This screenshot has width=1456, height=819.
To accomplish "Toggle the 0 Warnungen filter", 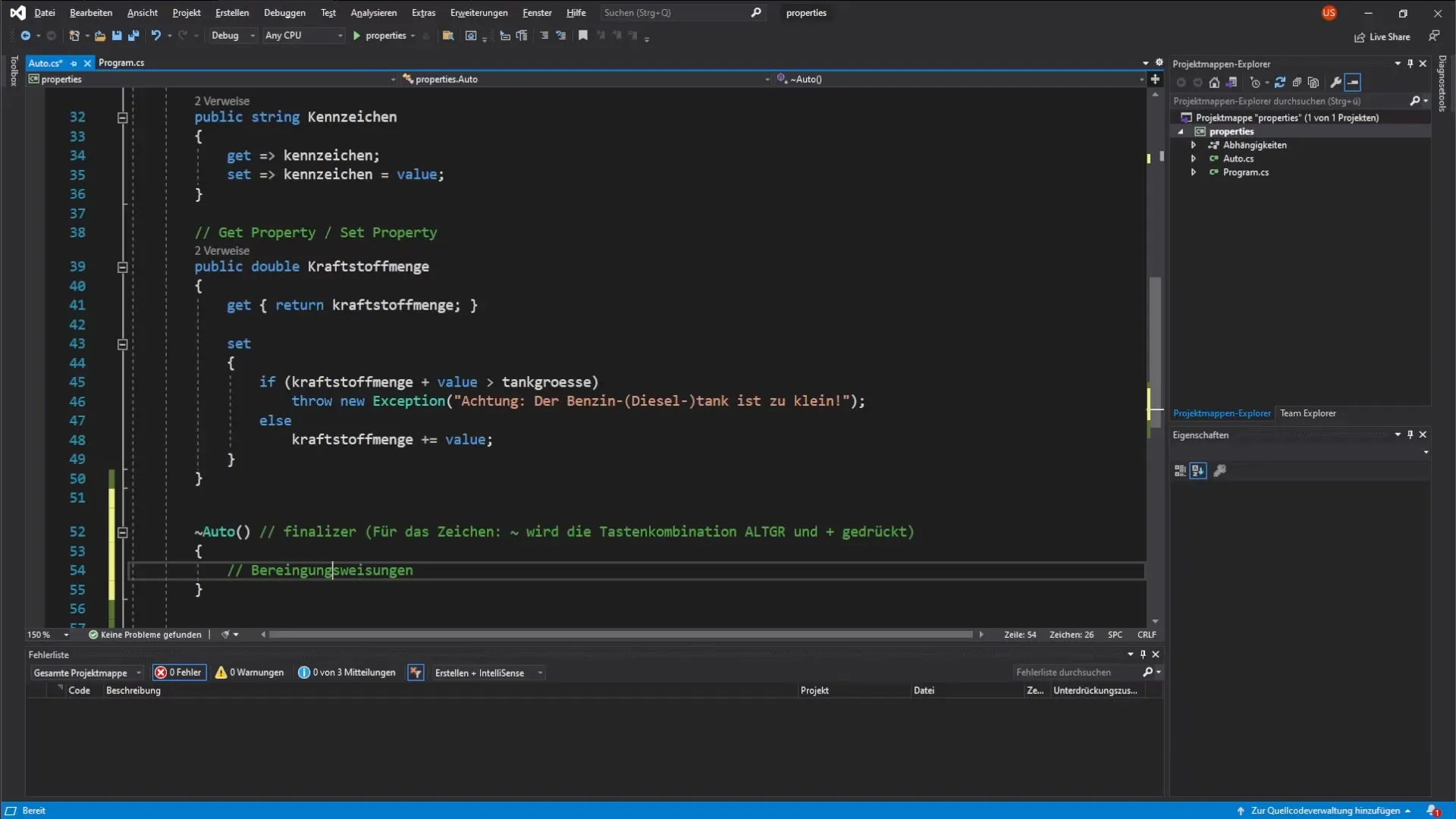I will 249,673.
